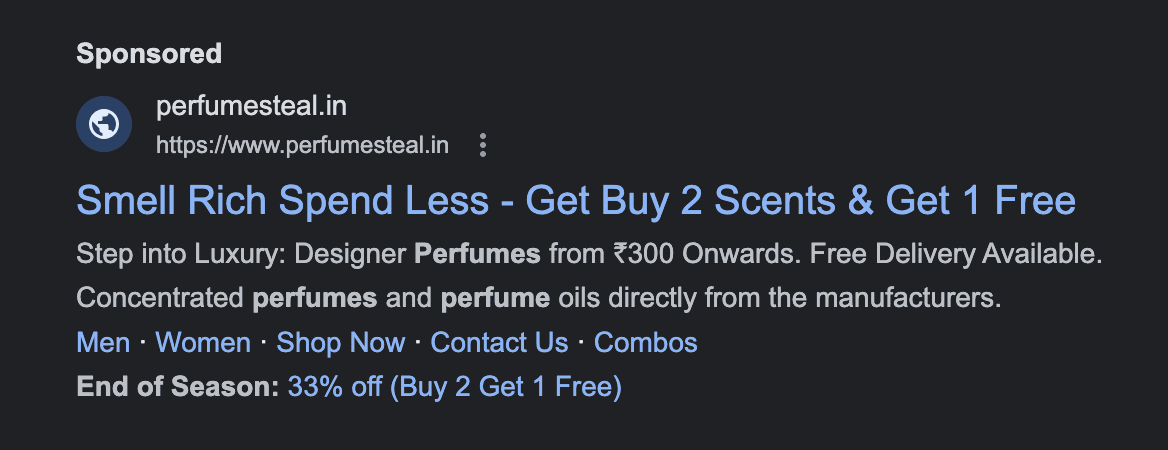
Task: Click the Step into Luxury text
Action: click(x=182, y=255)
